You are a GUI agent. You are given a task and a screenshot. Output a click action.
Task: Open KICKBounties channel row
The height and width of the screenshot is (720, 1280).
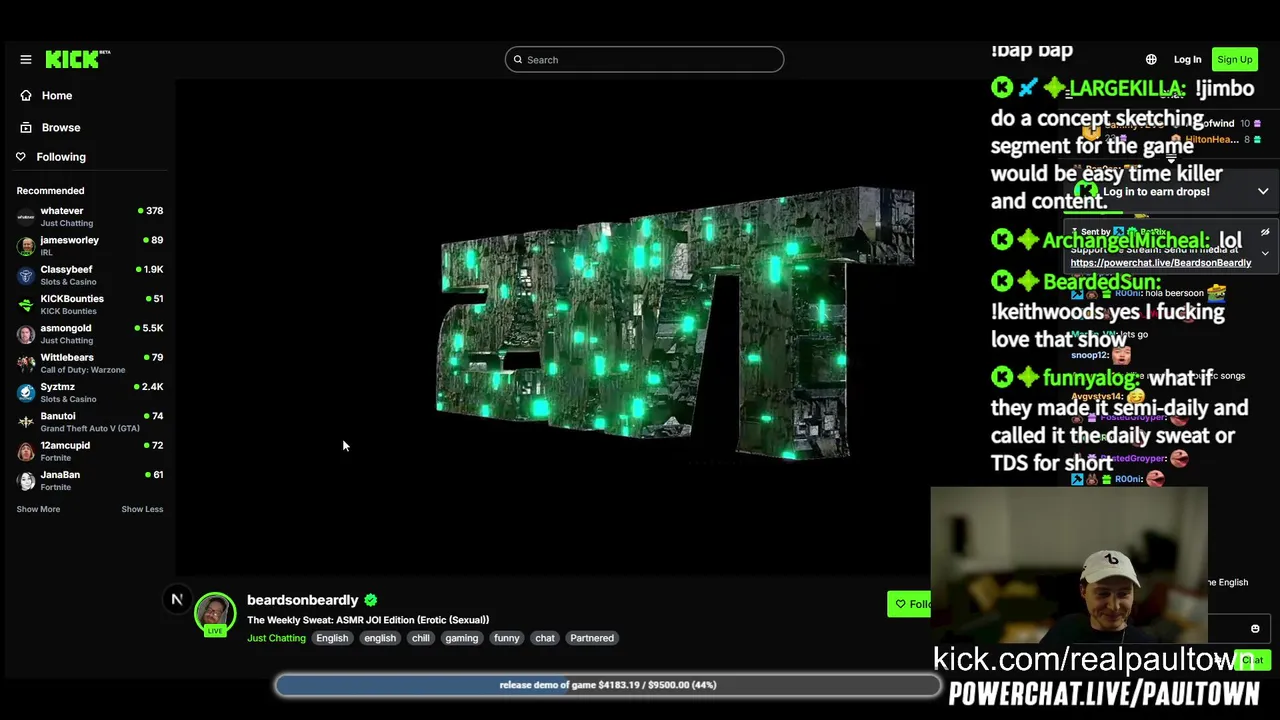coord(90,305)
